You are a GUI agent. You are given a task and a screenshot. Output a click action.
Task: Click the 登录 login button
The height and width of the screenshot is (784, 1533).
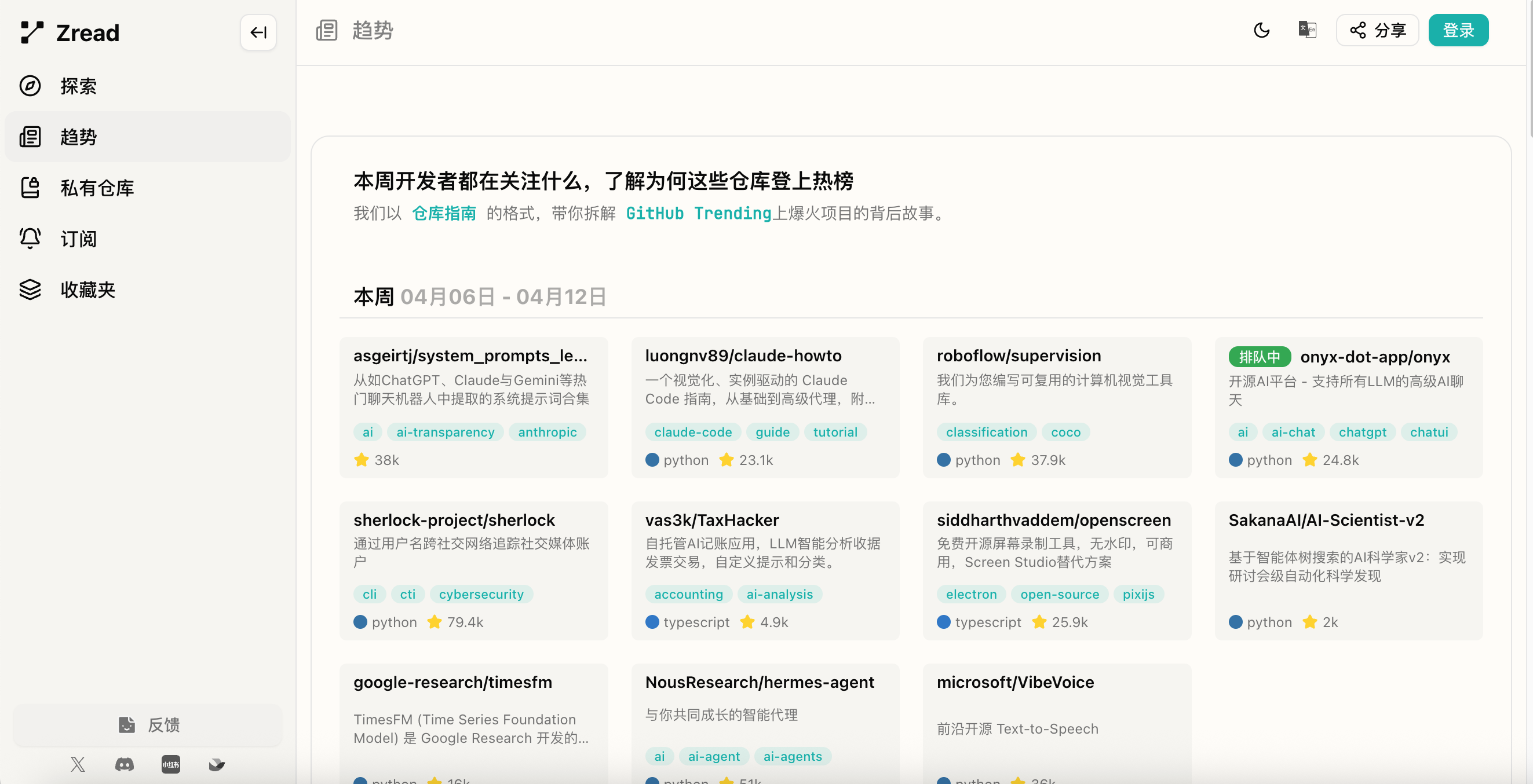(x=1458, y=30)
